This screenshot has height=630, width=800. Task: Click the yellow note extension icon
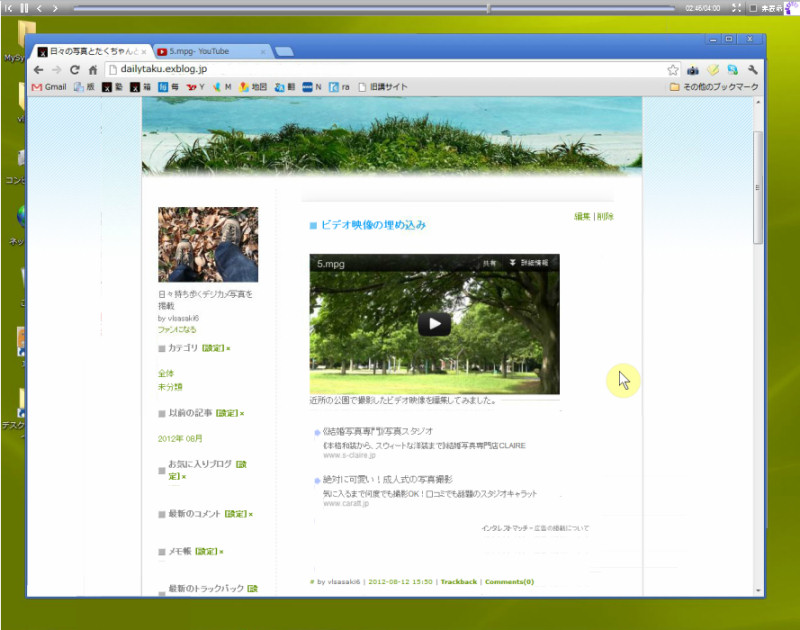point(713,70)
